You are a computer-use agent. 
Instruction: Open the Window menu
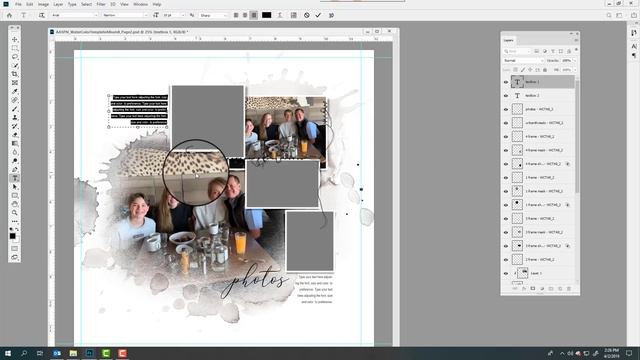[141, 4]
